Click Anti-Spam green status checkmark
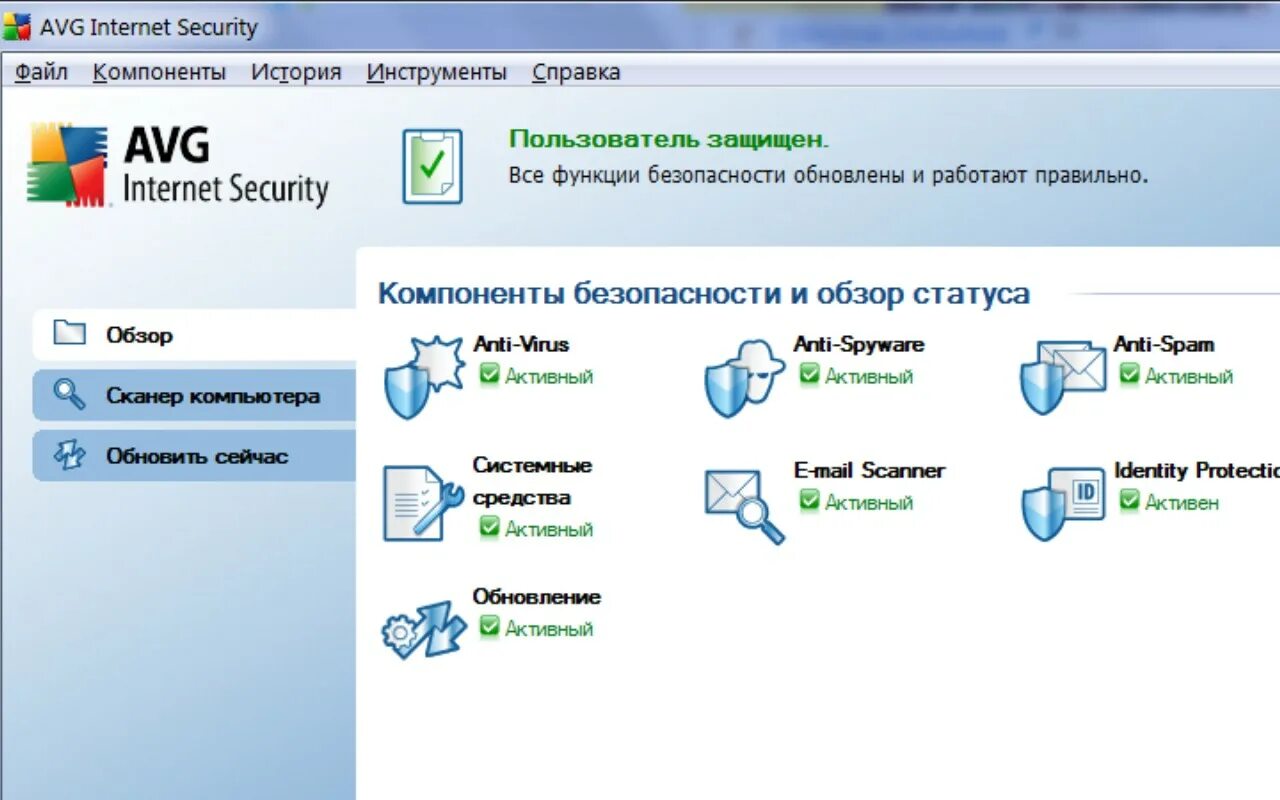1280x800 pixels. pos(1129,375)
